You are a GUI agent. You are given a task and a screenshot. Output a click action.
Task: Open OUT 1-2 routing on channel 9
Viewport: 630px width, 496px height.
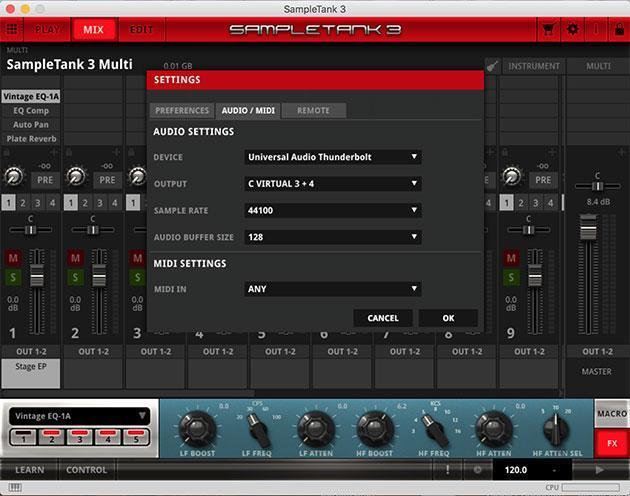pos(529,352)
